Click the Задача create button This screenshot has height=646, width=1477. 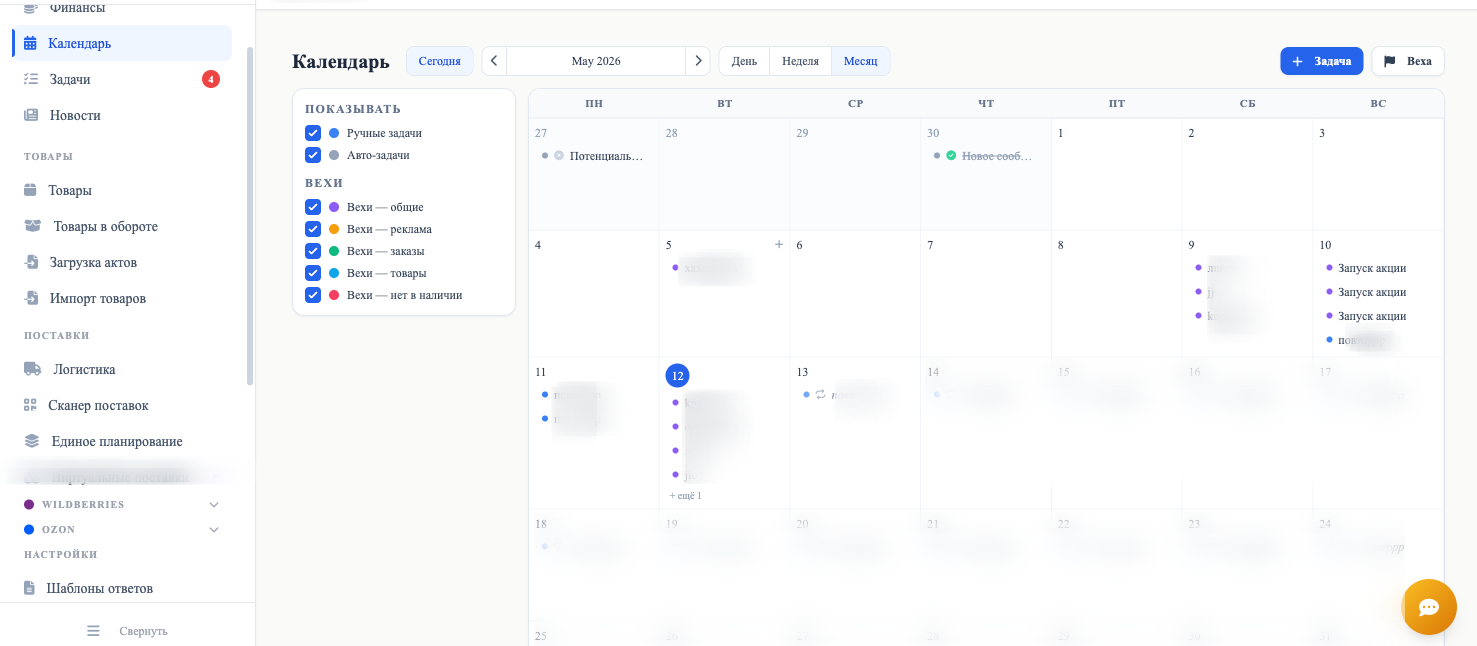click(1321, 61)
